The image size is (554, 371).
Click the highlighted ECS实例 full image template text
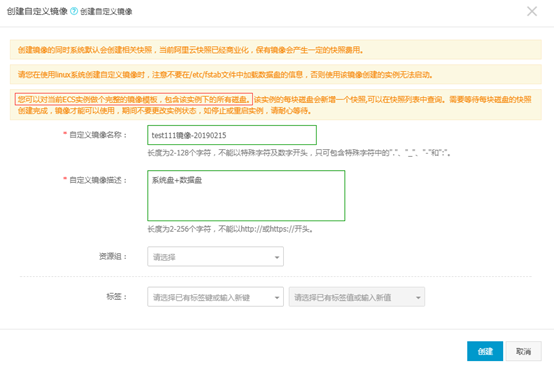pyautogui.click(x=134, y=99)
